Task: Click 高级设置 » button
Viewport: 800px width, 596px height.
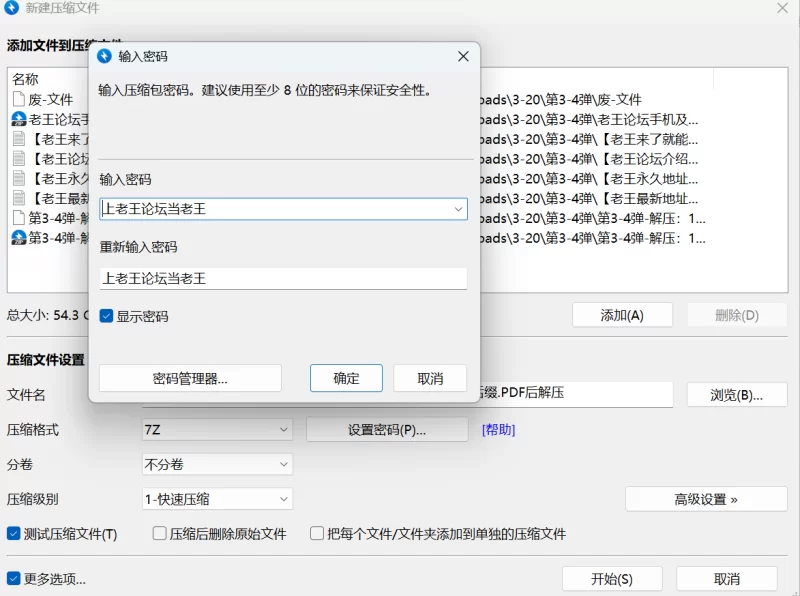Action: 706,499
